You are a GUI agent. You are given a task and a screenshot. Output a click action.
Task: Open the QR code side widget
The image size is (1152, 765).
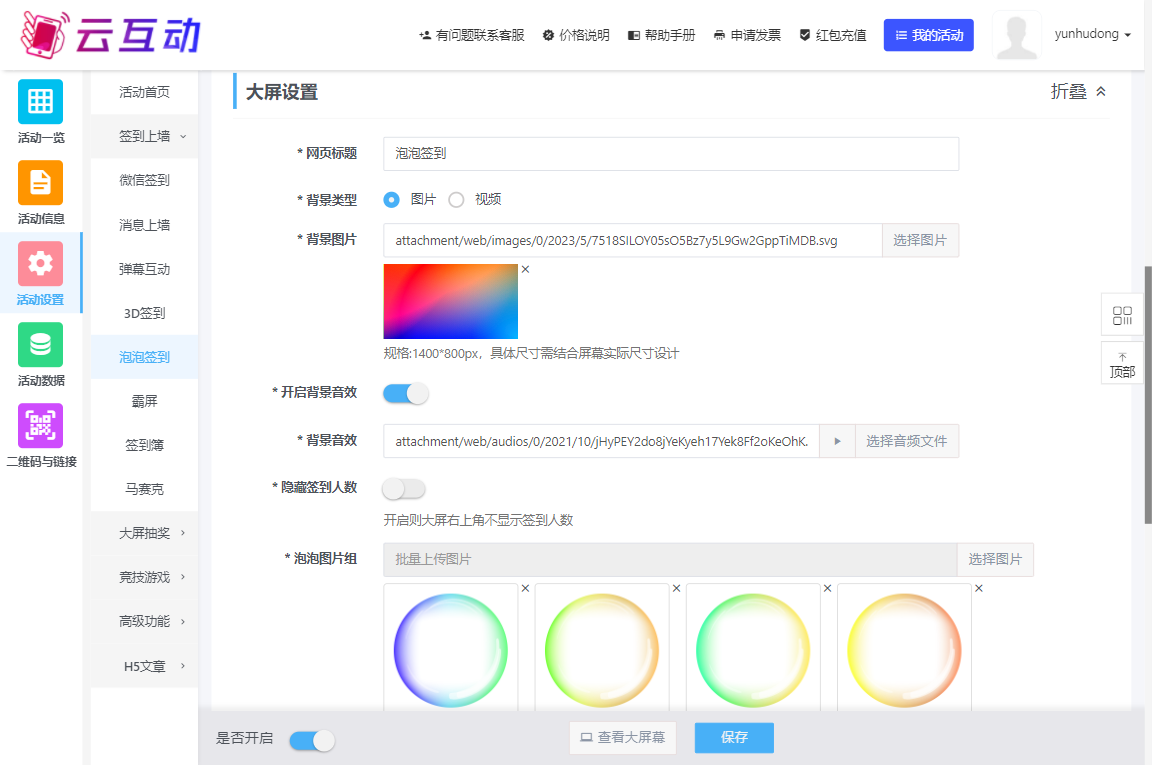click(x=1122, y=315)
